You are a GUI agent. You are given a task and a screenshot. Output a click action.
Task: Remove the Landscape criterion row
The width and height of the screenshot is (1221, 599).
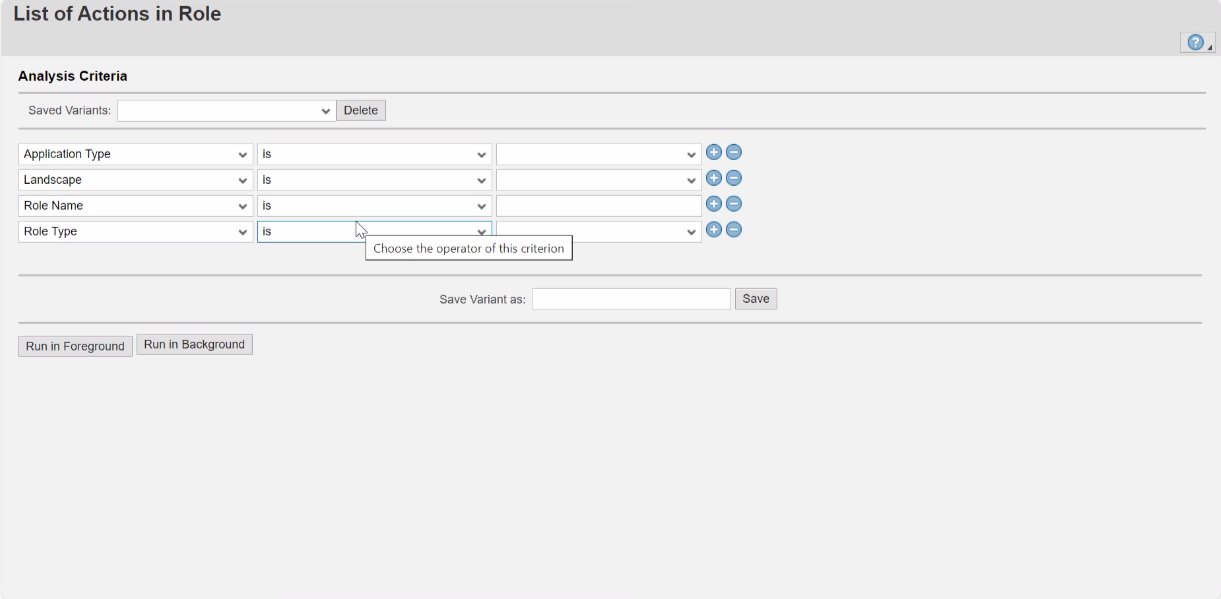tap(733, 178)
